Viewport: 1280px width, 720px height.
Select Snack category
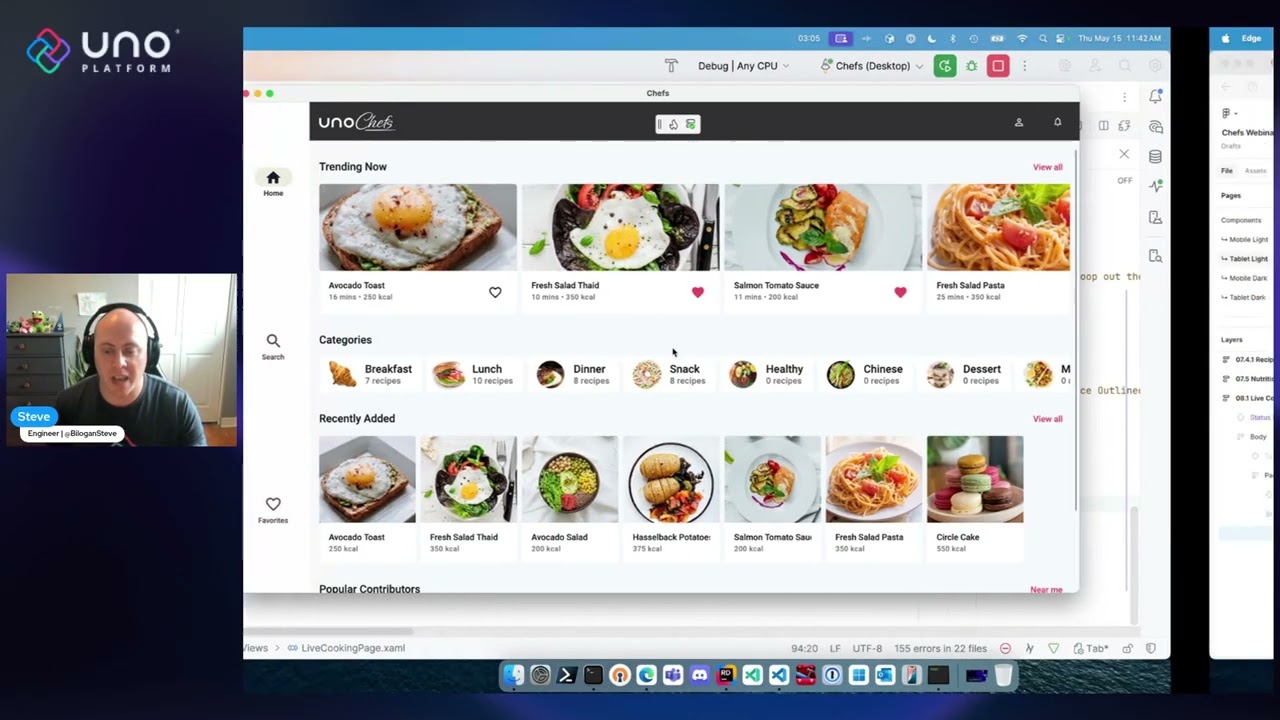(x=669, y=374)
